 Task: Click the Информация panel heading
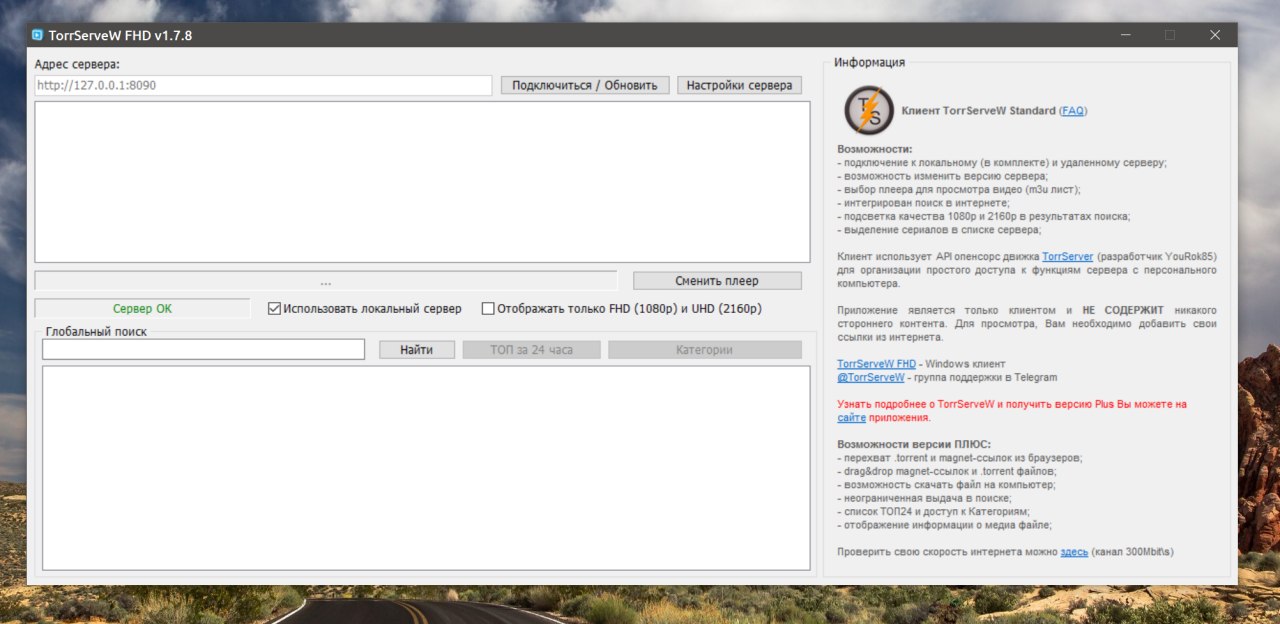click(x=870, y=62)
